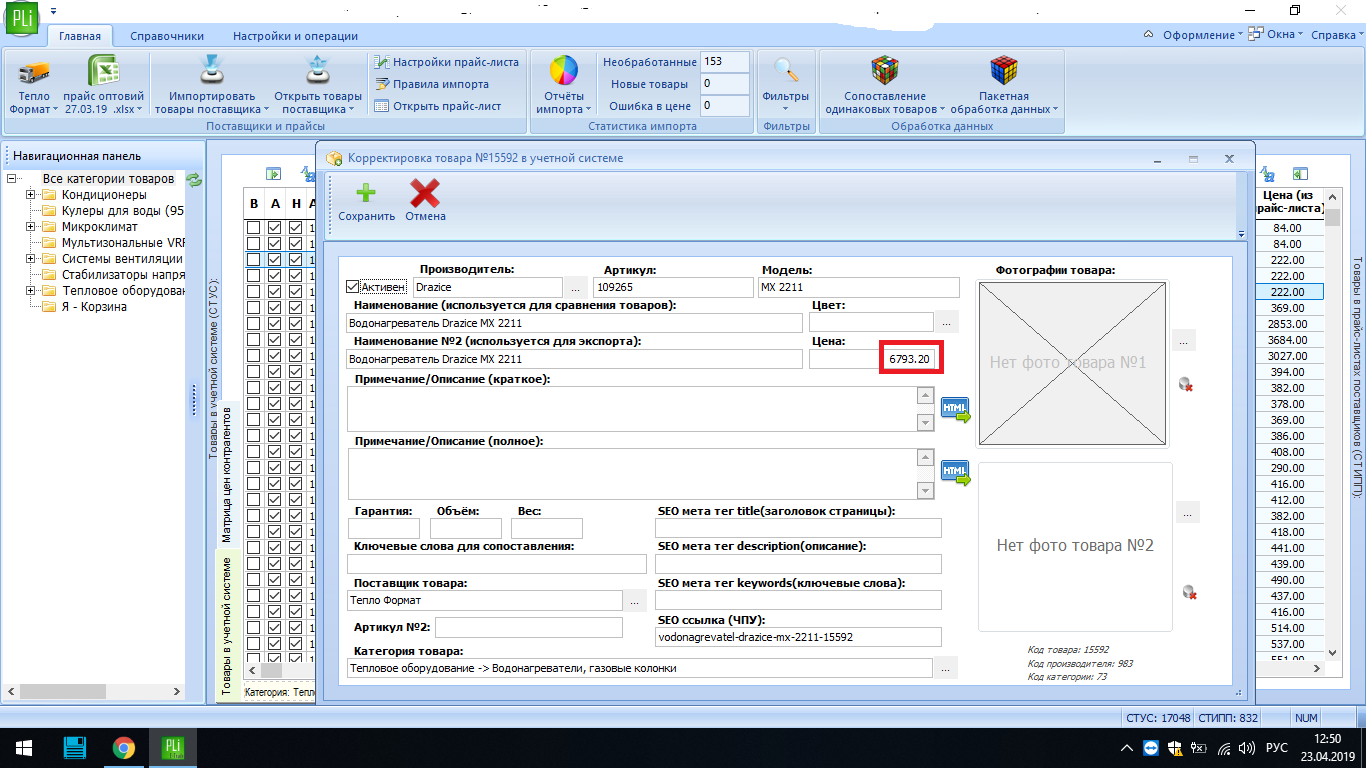1366x768 pixels.
Task: Collapse the Все категории товаров root node
Action: (11, 179)
